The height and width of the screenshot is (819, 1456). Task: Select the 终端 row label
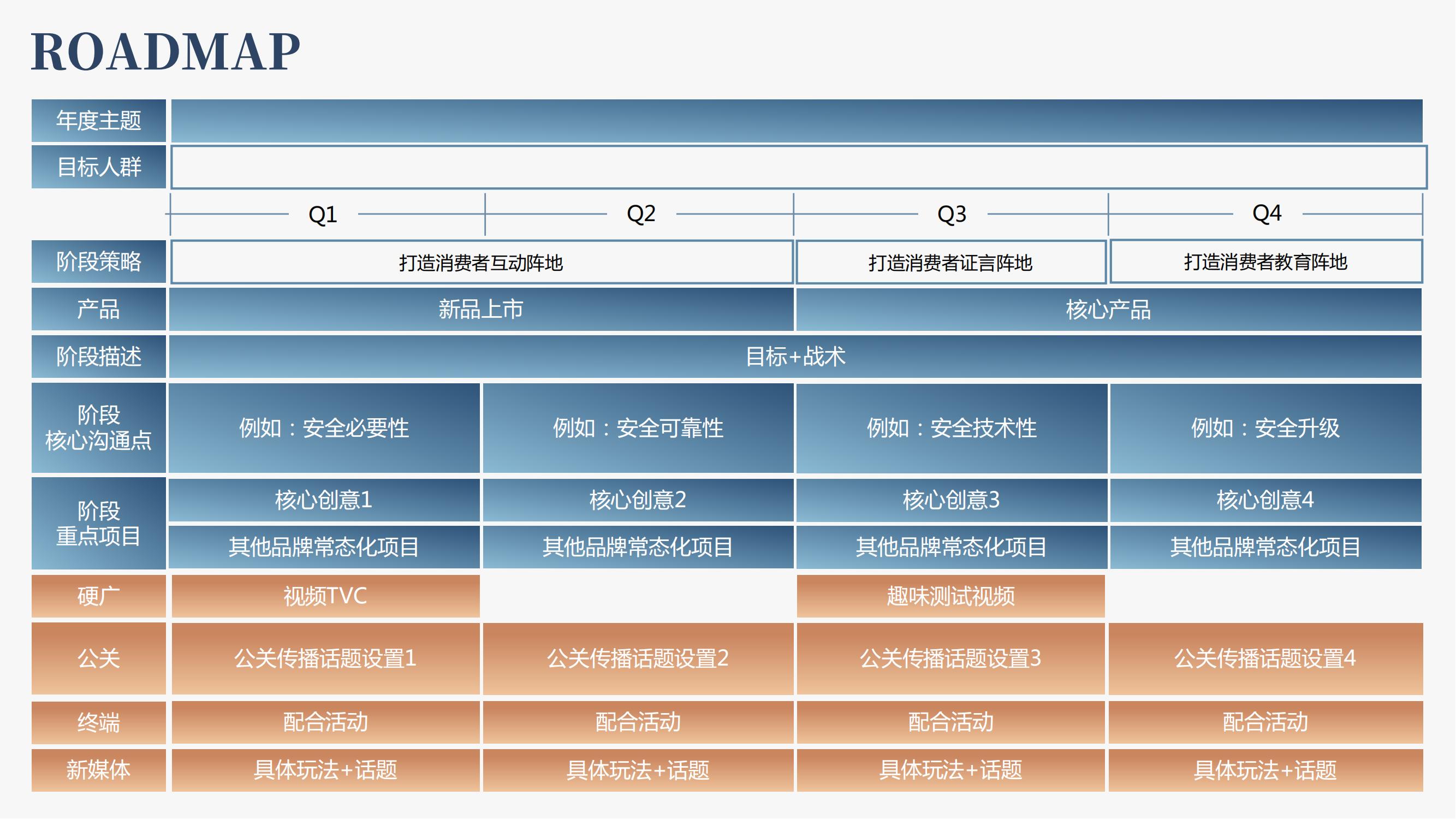pyautogui.click(x=98, y=722)
